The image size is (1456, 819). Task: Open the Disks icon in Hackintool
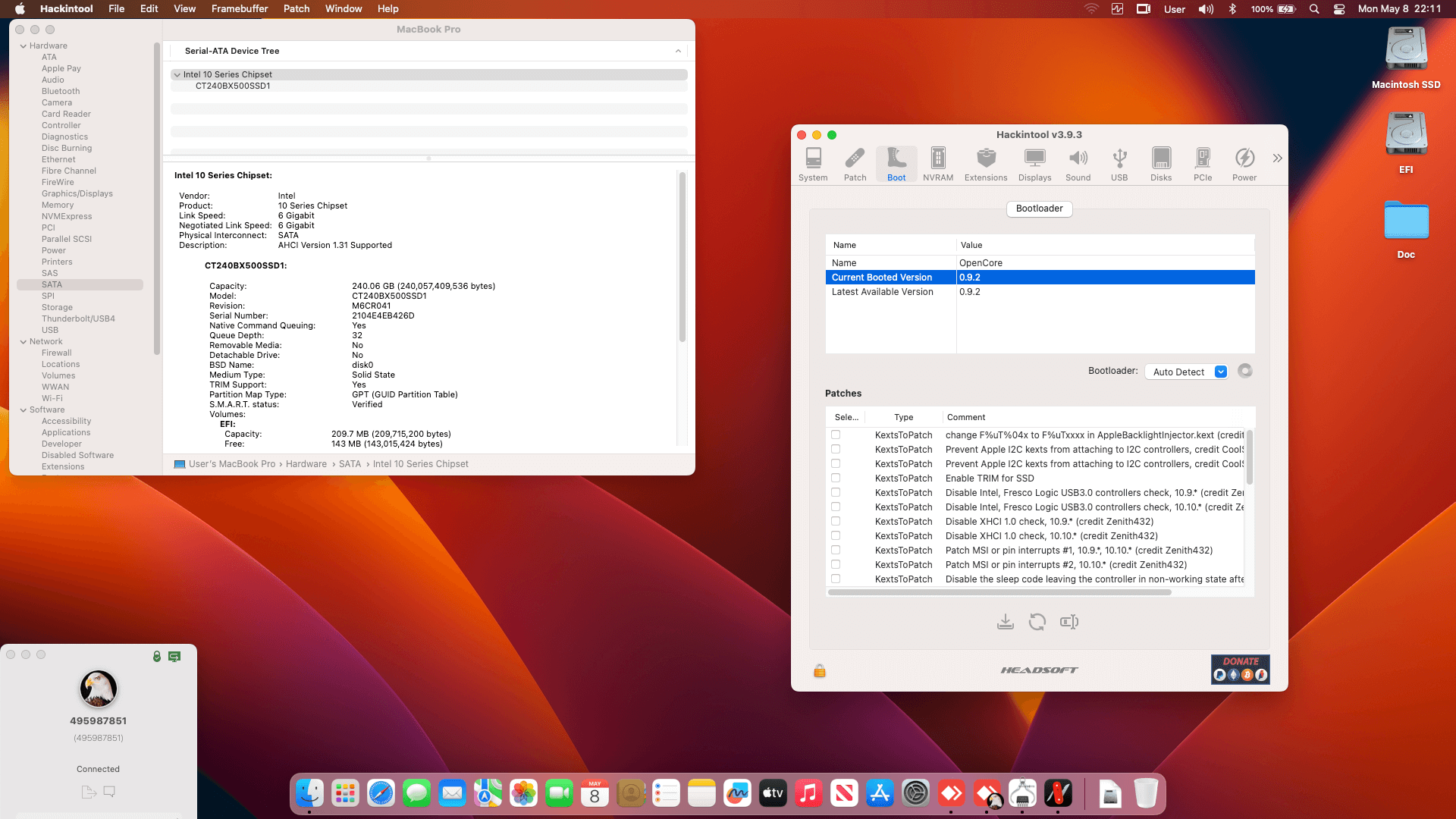click(x=1161, y=164)
